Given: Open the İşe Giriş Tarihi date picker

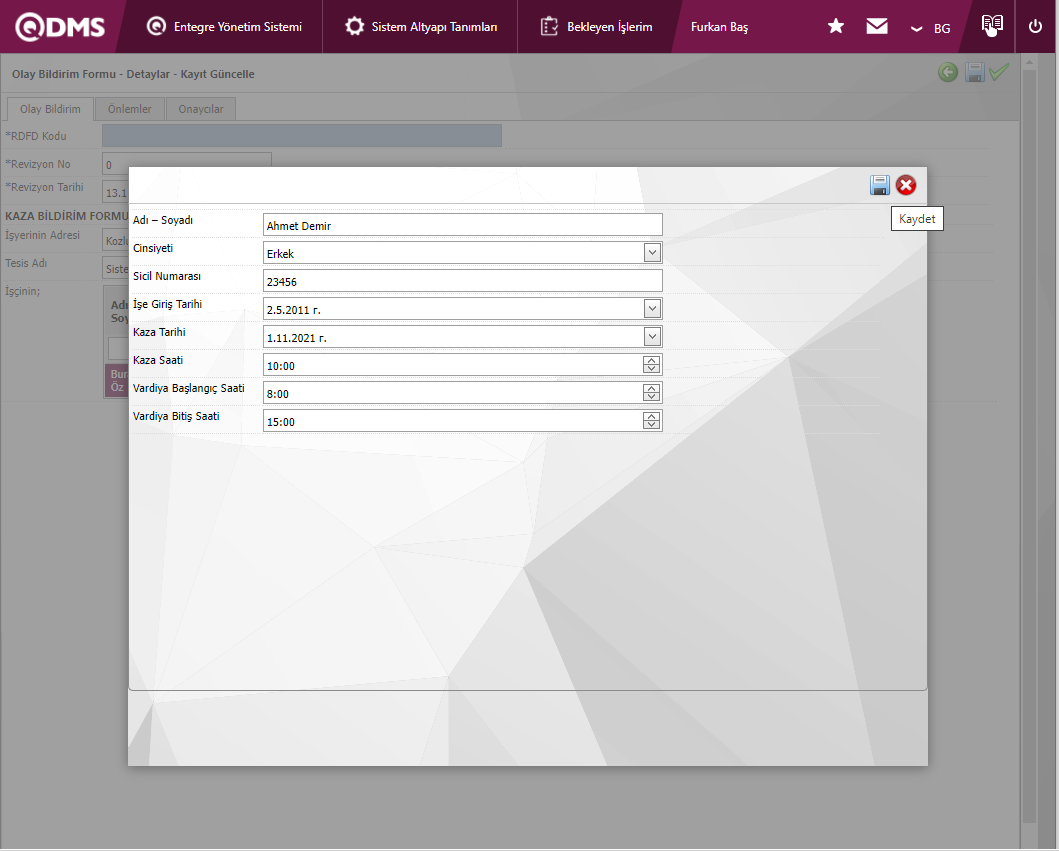Looking at the screenshot, I should coord(652,309).
